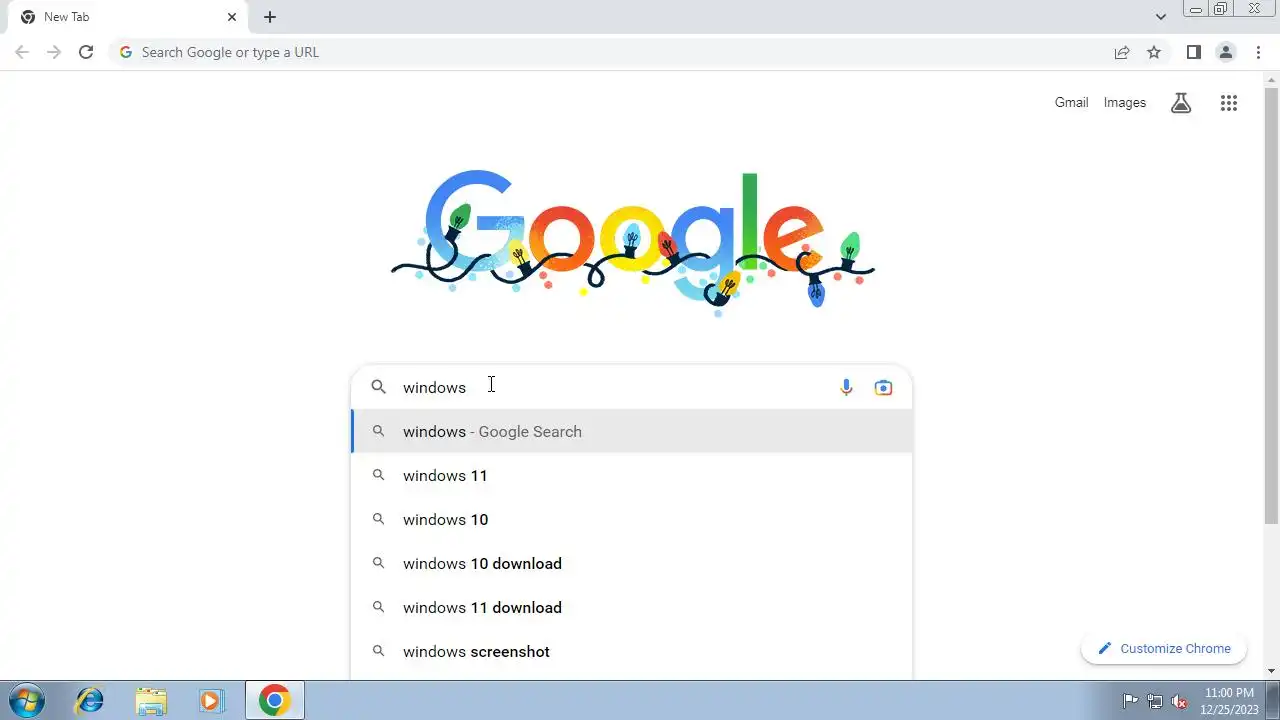
Task: Open the tab search dropdown arrow
Action: 1160,17
